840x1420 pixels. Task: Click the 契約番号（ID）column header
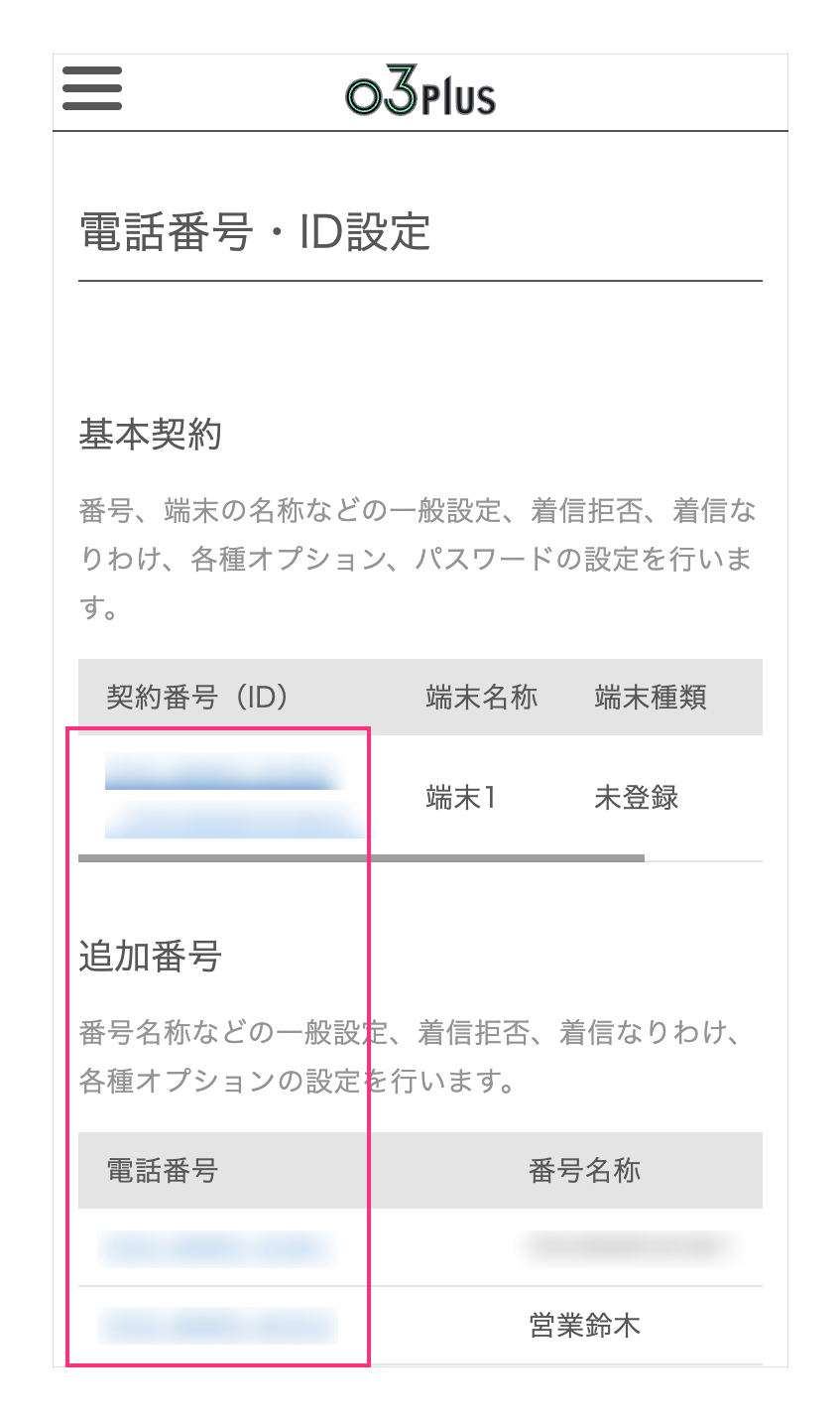coord(197,698)
